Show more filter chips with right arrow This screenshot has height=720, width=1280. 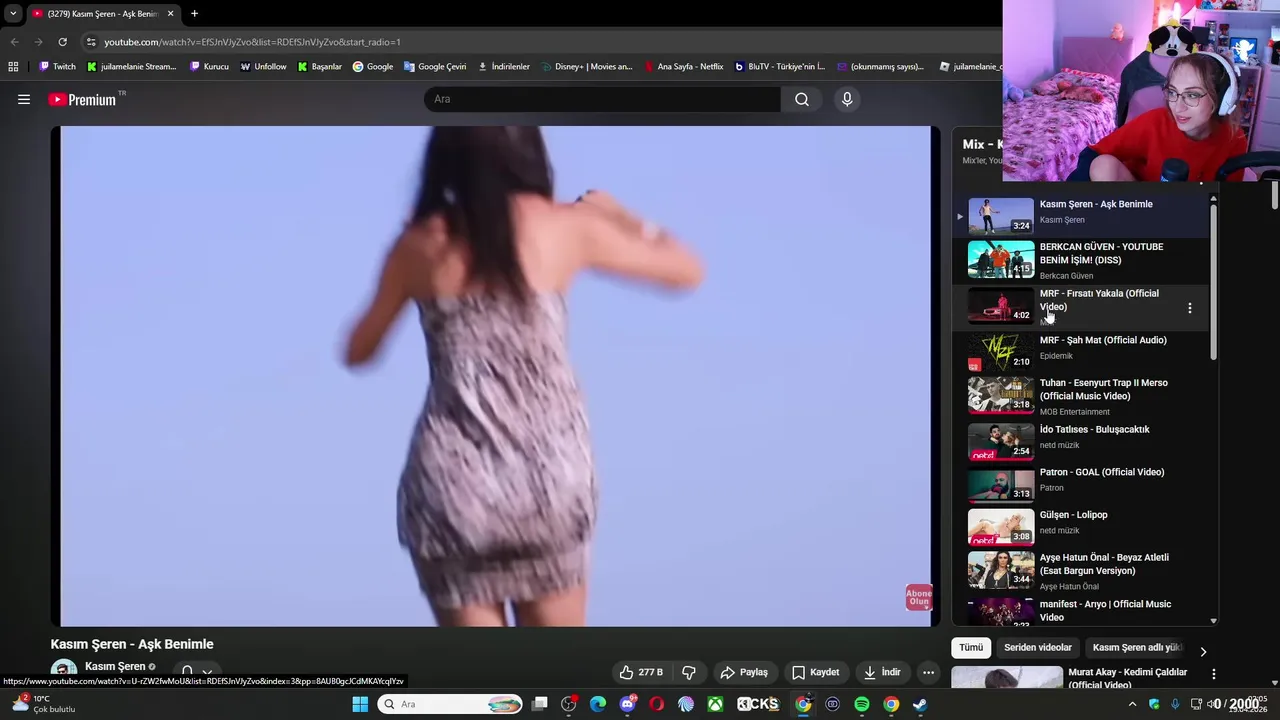point(1203,651)
